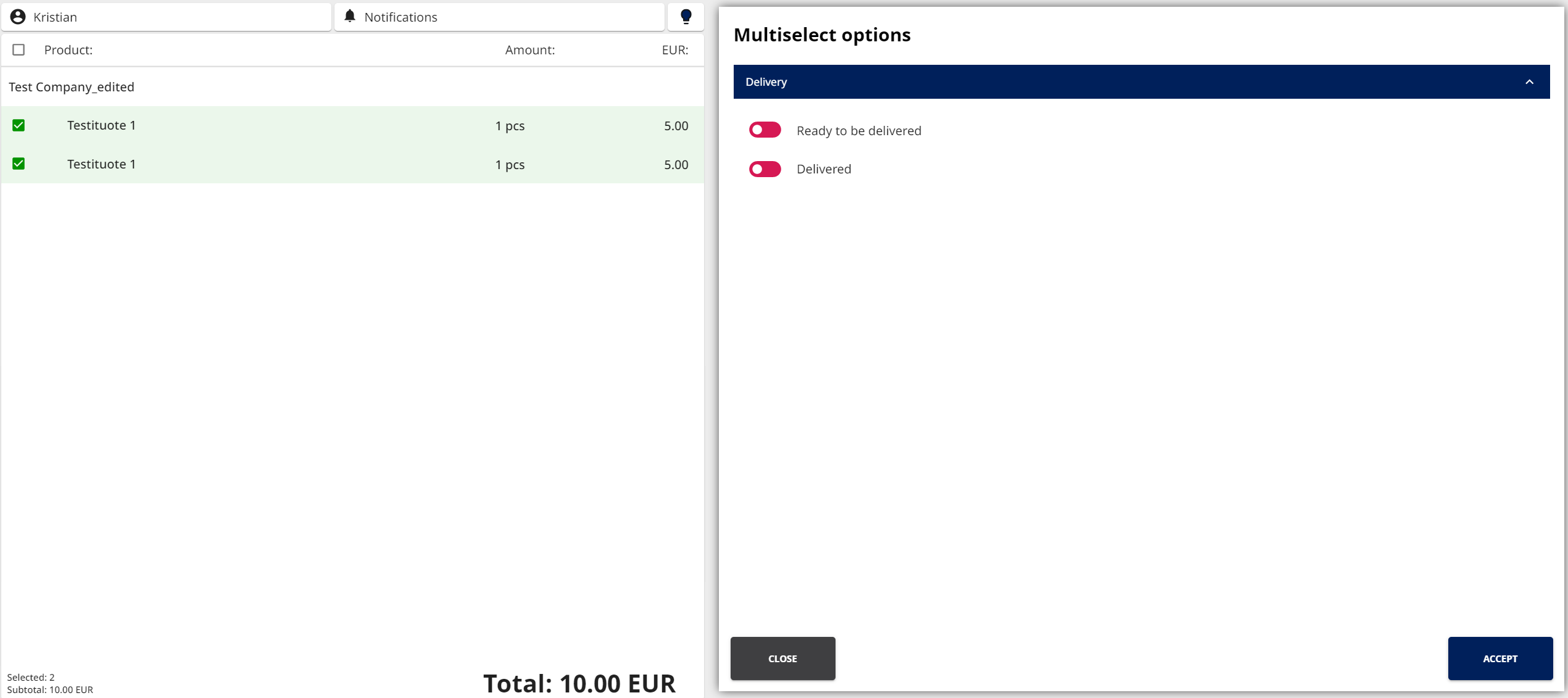Click the second Testituote 1 product name
This screenshot has width=1568, height=698.
pos(101,164)
